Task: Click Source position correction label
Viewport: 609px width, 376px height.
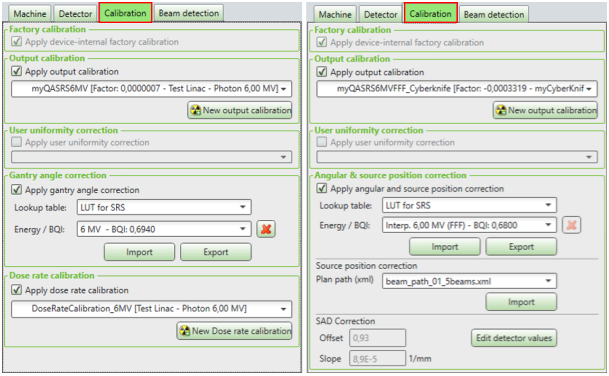Action: pos(366,266)
